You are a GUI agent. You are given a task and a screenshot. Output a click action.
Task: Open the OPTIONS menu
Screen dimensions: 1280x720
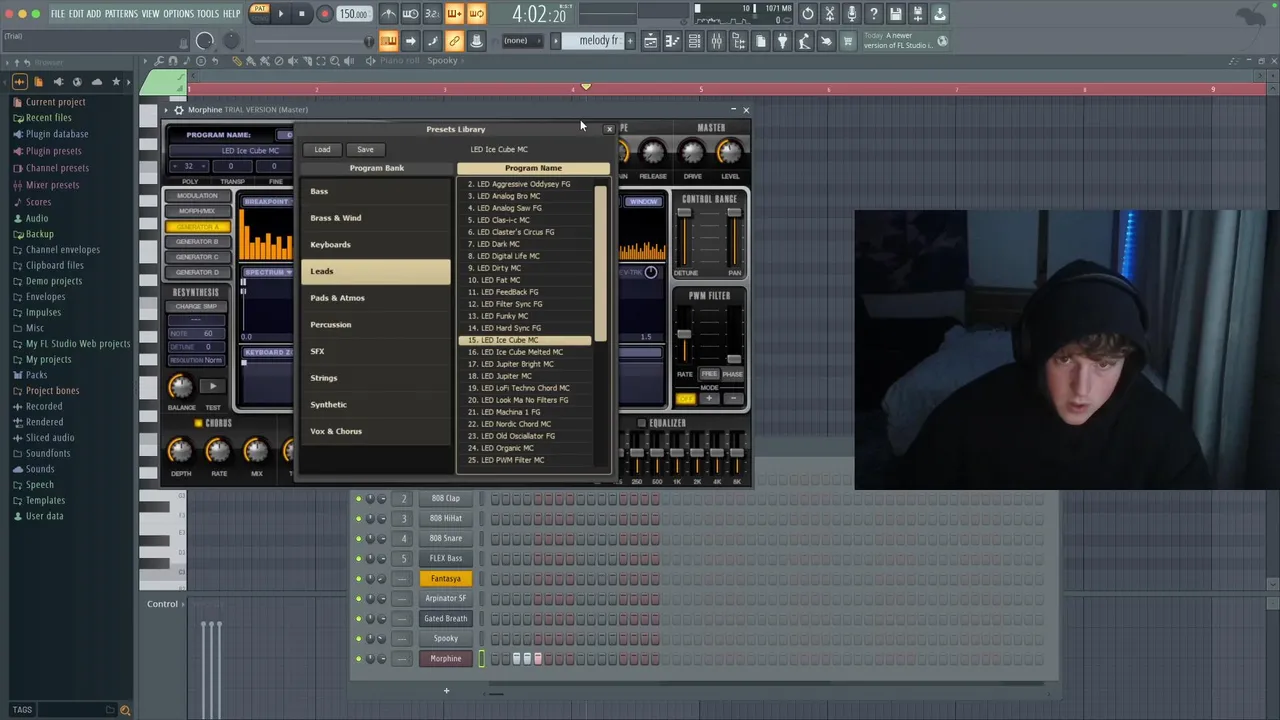178,14
